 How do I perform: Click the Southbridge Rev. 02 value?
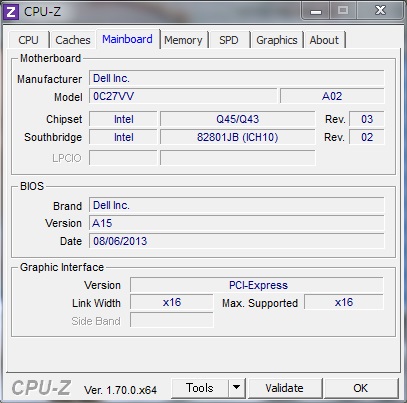pyautogui.click(x=367, y=137)
